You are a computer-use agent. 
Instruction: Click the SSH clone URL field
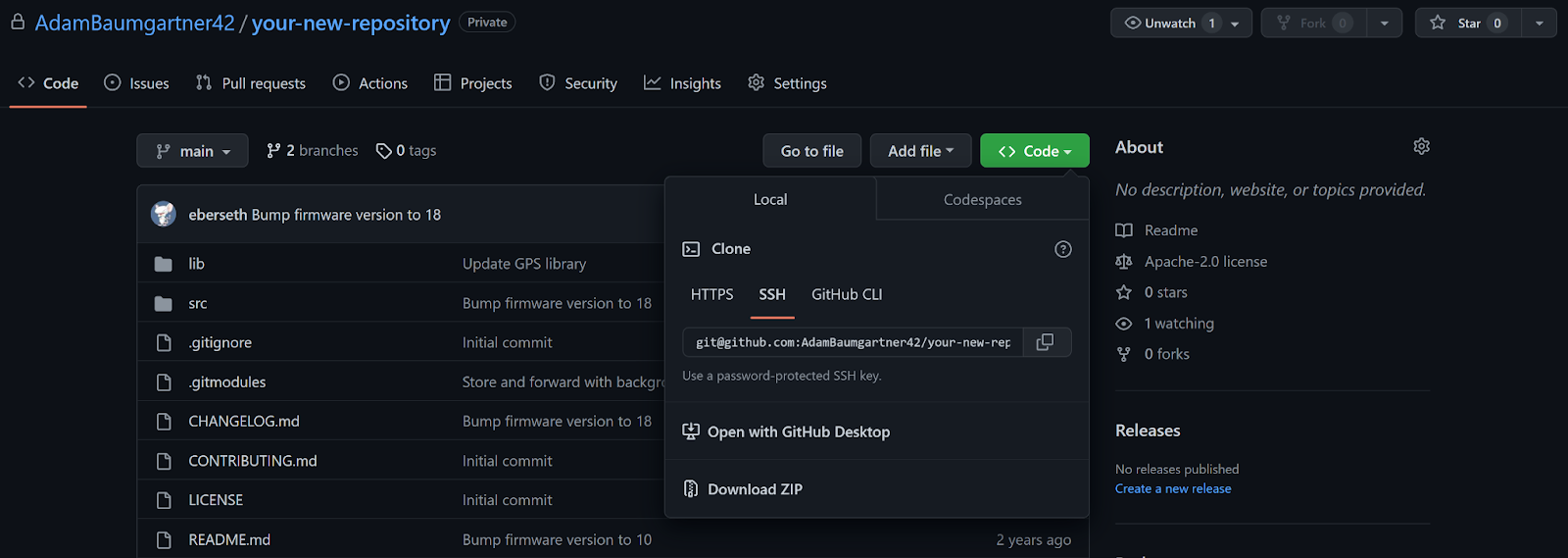tap(853, 342)
